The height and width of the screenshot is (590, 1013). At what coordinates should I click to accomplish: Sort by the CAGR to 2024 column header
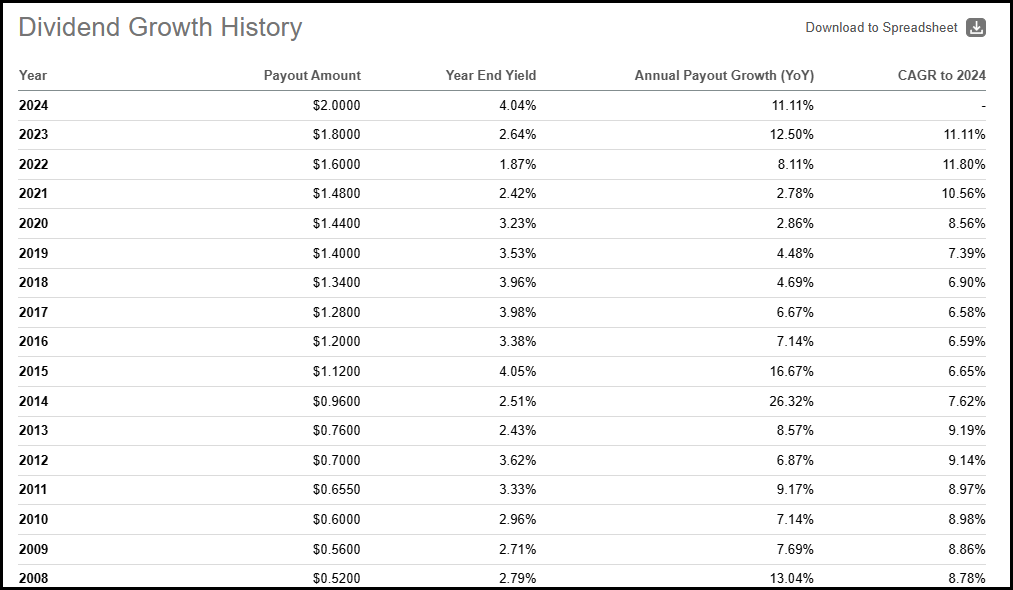[x=941, y=75]
